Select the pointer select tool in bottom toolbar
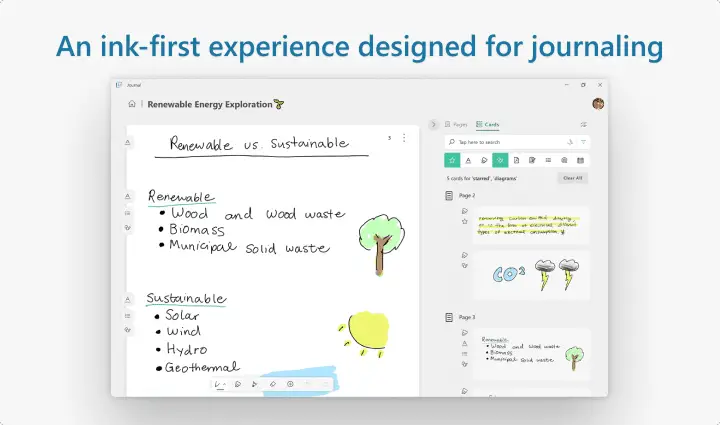Screen dimensions: 720x425 pos(255,384)
